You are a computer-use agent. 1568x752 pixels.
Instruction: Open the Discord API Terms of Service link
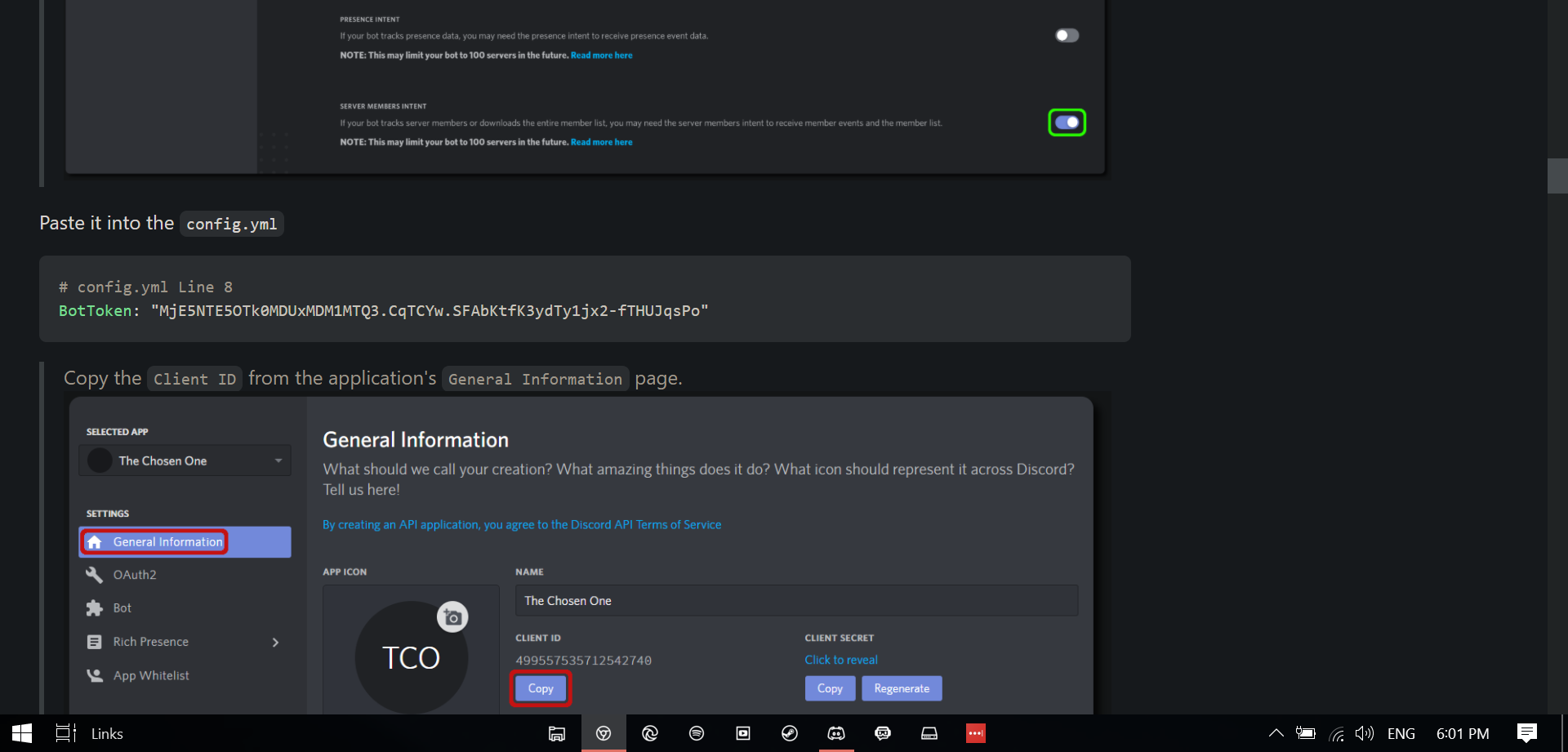522,525
